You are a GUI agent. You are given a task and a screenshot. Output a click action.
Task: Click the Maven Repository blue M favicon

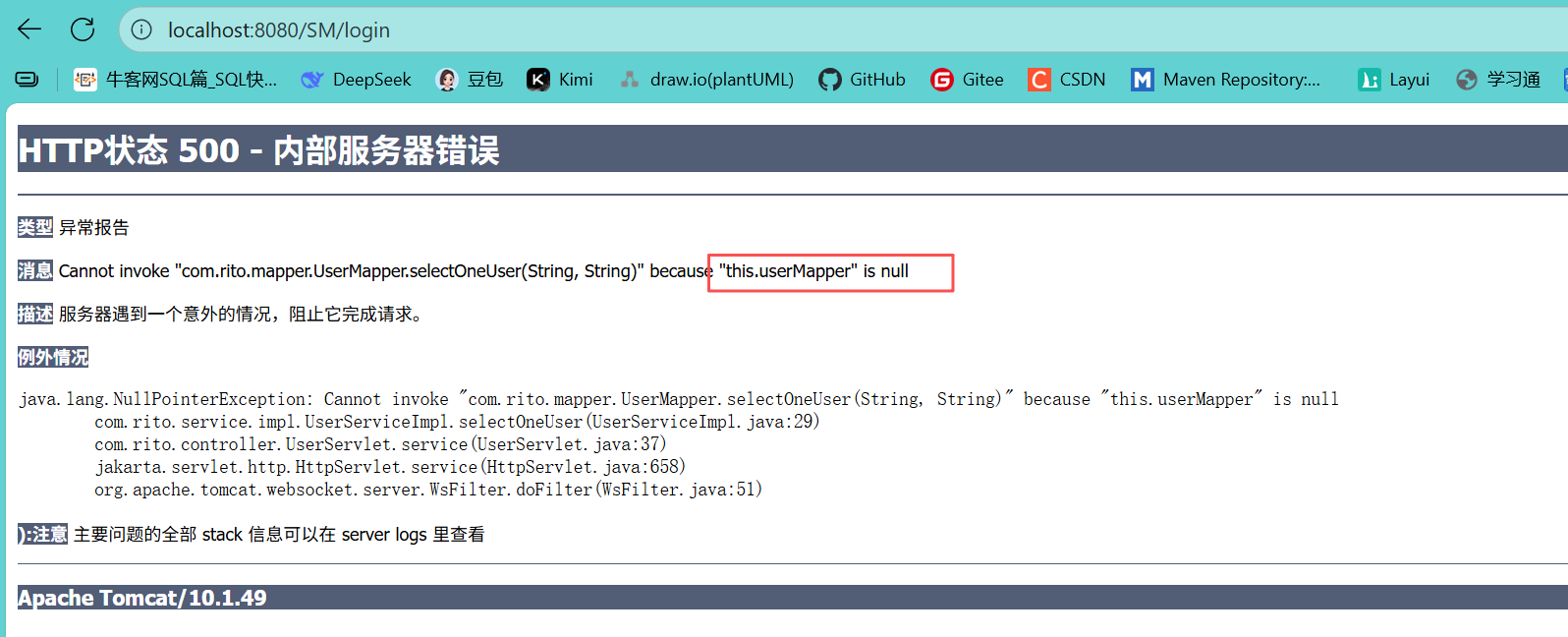pyautogui.click(x=1143, y=80)
